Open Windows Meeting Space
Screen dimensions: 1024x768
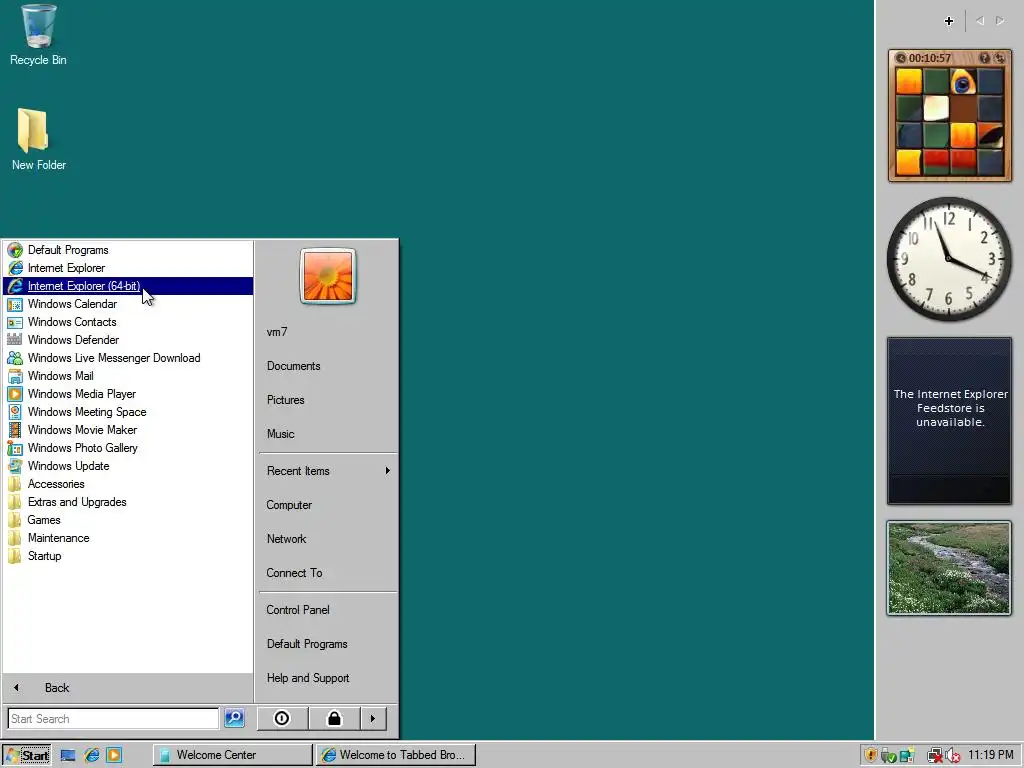click(x=127, y=412)
